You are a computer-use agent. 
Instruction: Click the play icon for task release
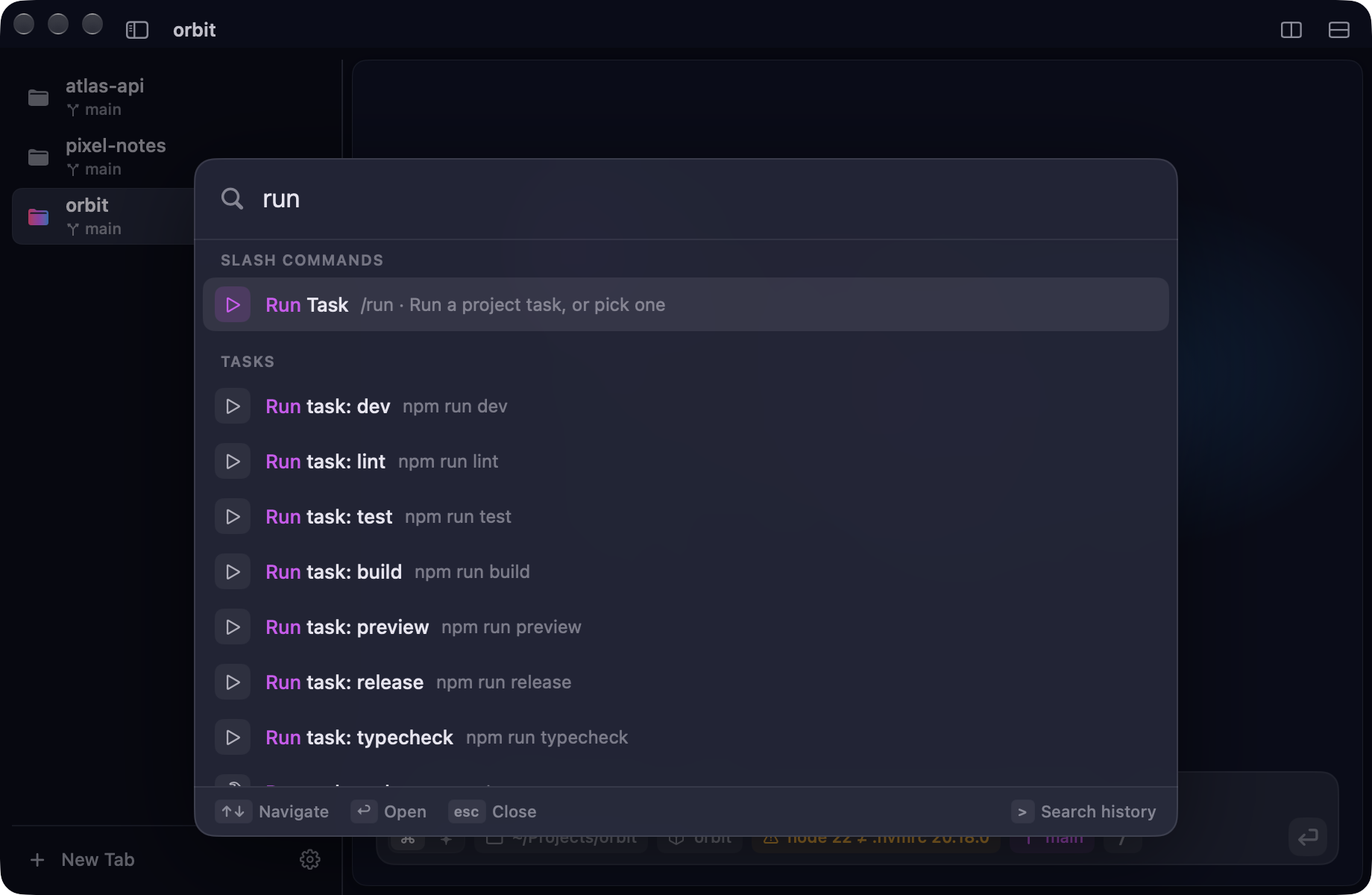(233, 682)
